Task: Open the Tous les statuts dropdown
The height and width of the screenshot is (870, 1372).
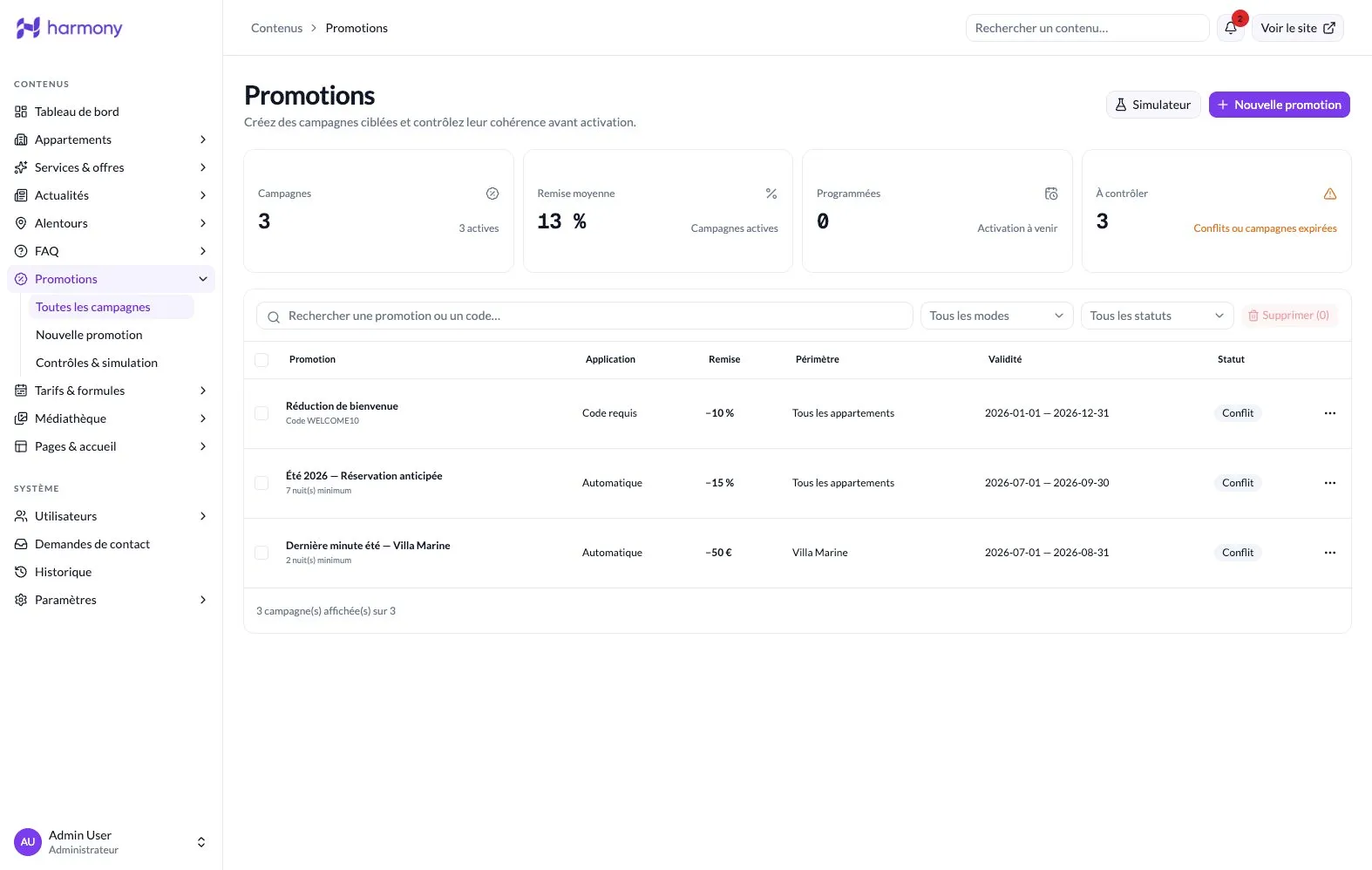Action: click(1158, 316)
